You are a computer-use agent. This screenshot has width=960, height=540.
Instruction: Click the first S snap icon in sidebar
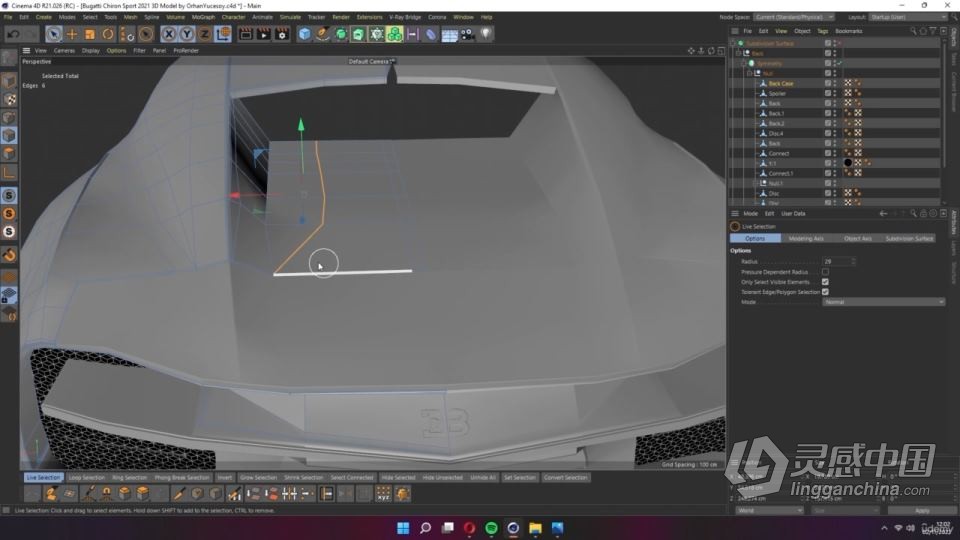point(9,195)
